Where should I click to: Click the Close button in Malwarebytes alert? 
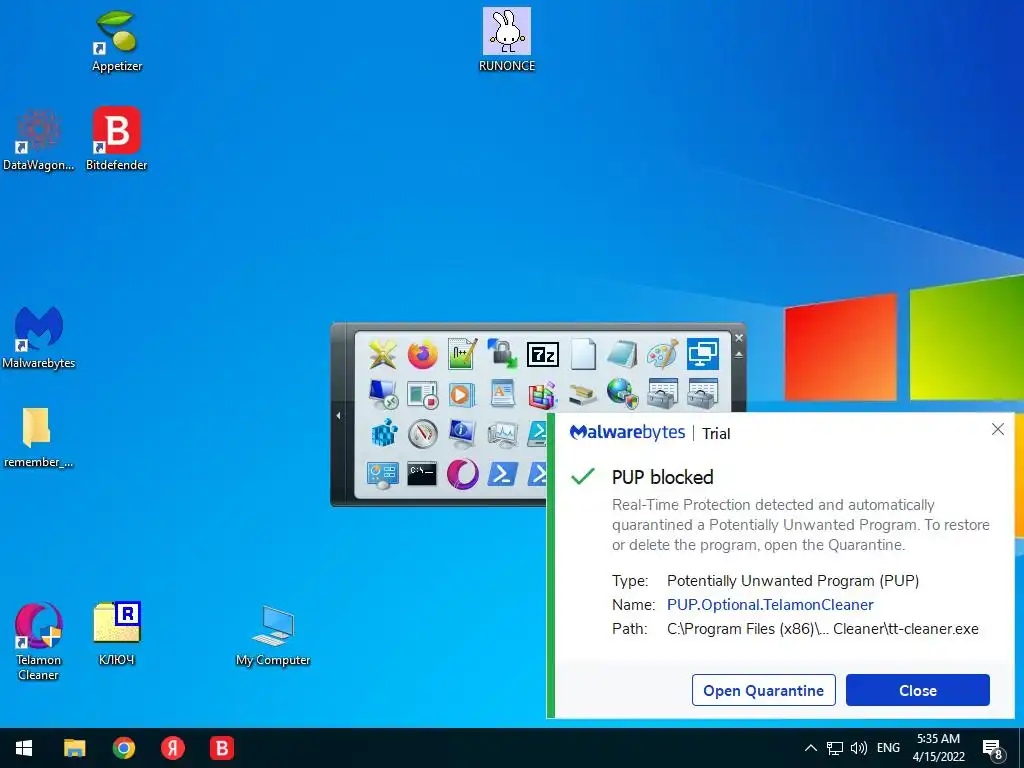click(918, 690)
